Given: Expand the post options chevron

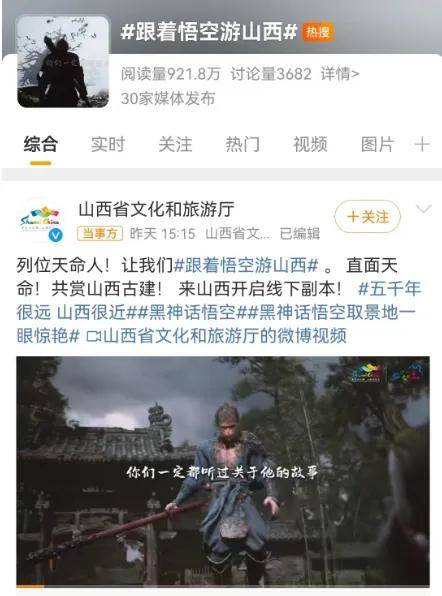Looking at the screenshot, I should pos(424,209).
